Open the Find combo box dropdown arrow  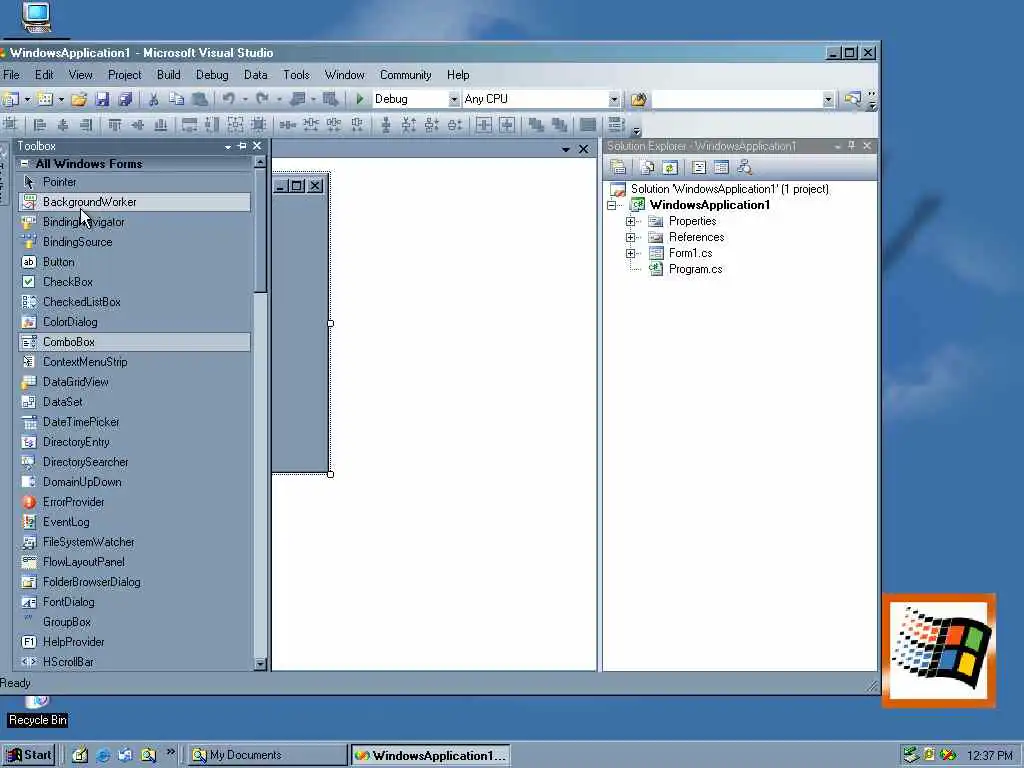pyautogui.click(x=828, y=99)
